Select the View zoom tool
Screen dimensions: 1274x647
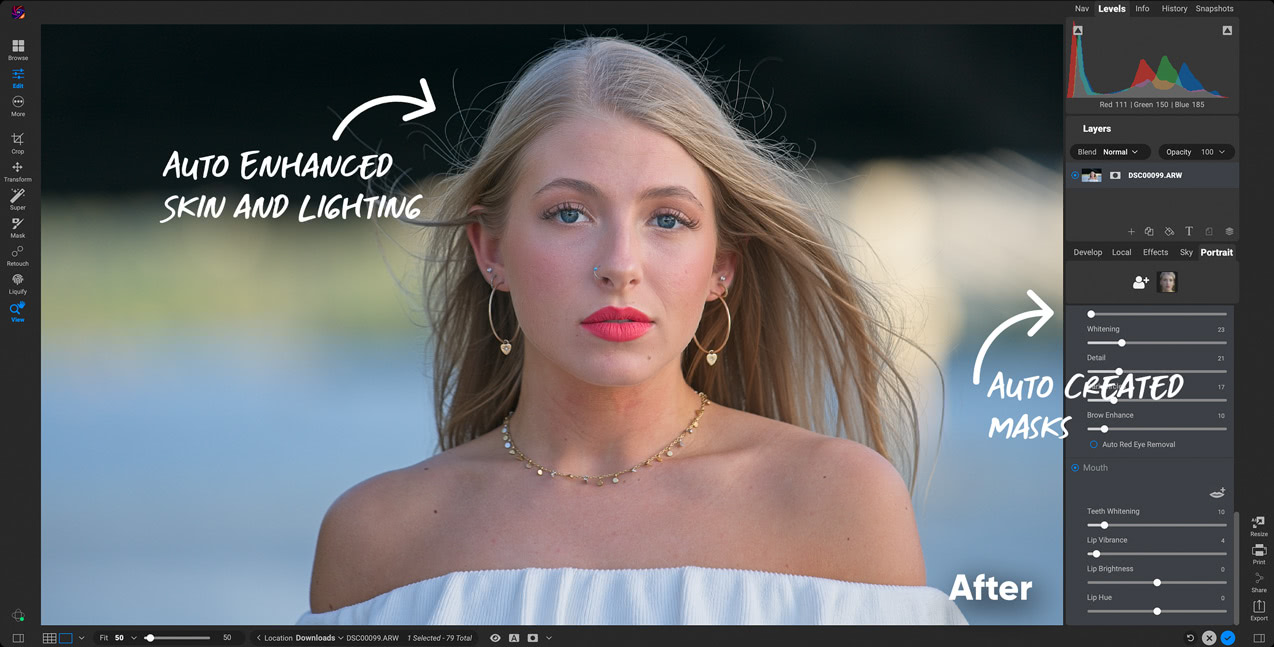tap(18, 311)
